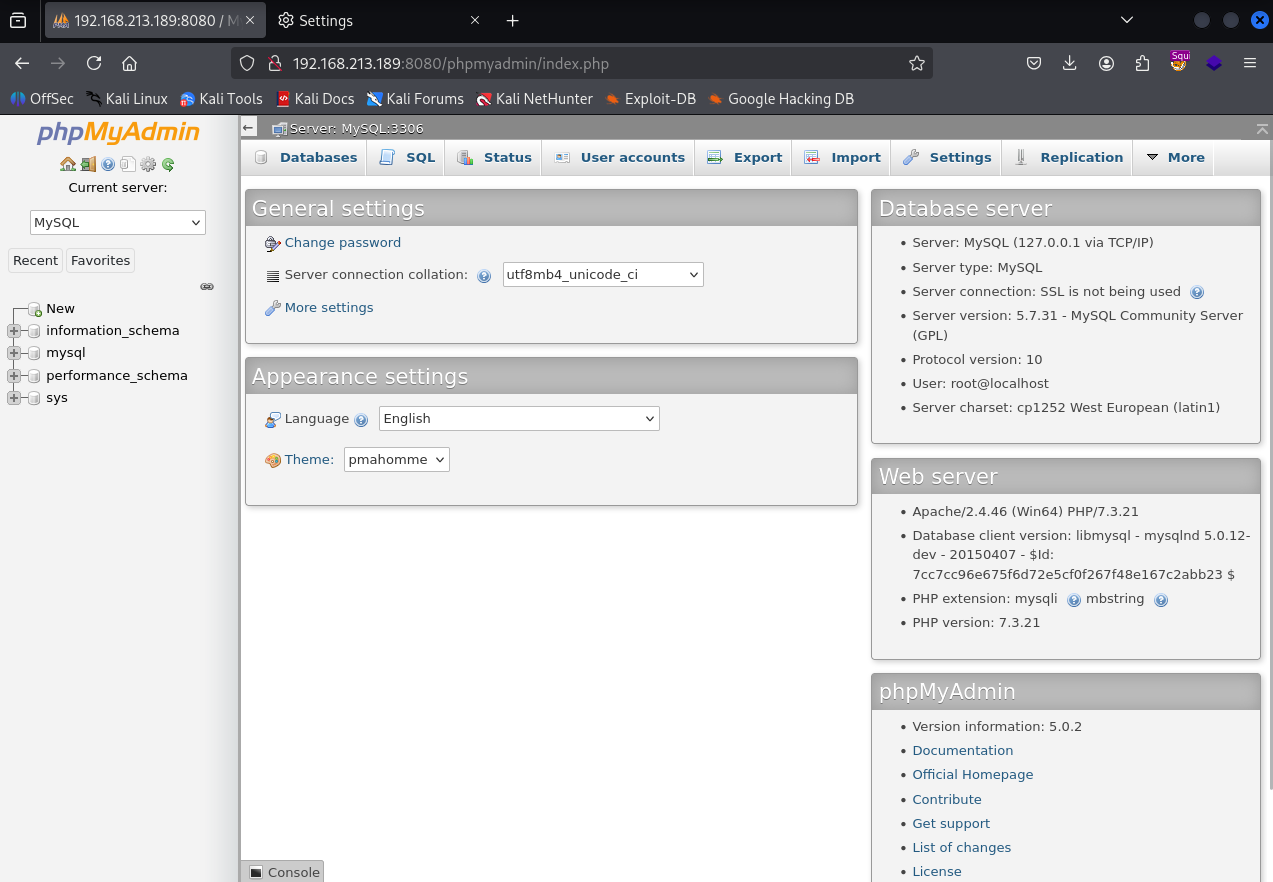Open the Theme dropdown showing pmahomme
1273x882 pixels.
click(397, 460)
